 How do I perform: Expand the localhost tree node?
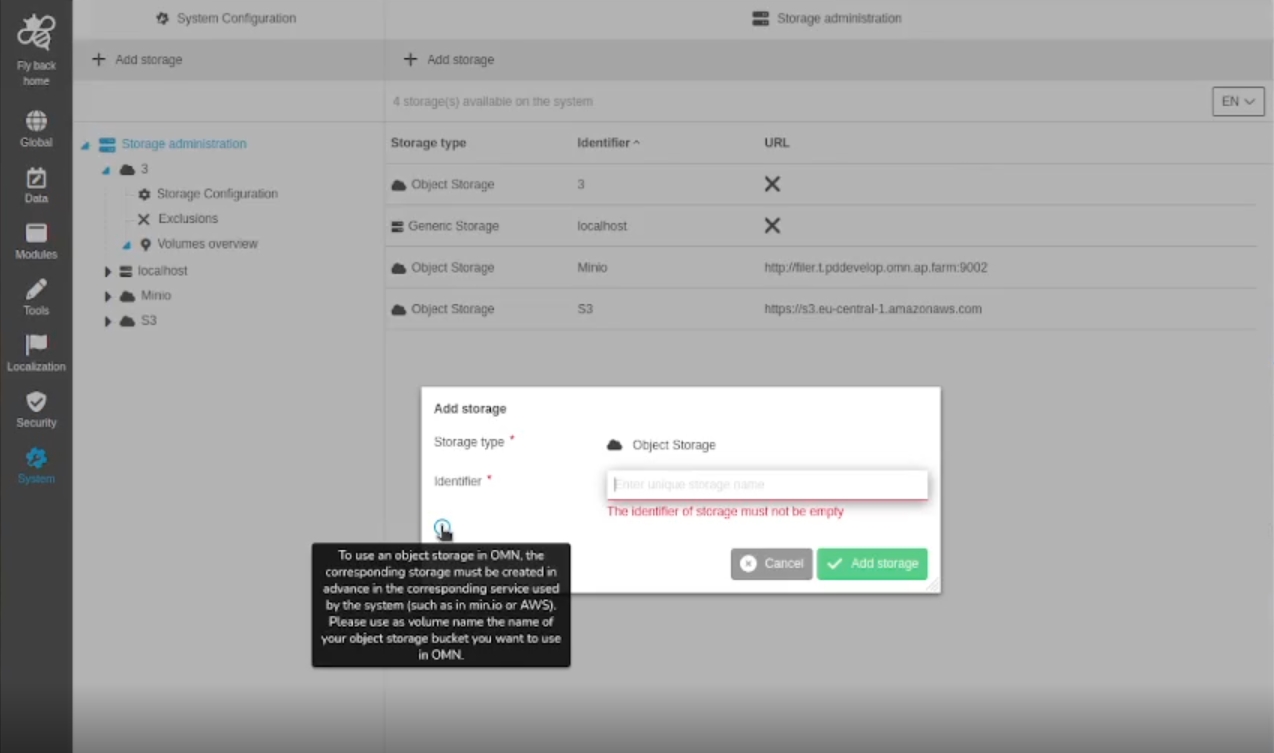(108, 271)
